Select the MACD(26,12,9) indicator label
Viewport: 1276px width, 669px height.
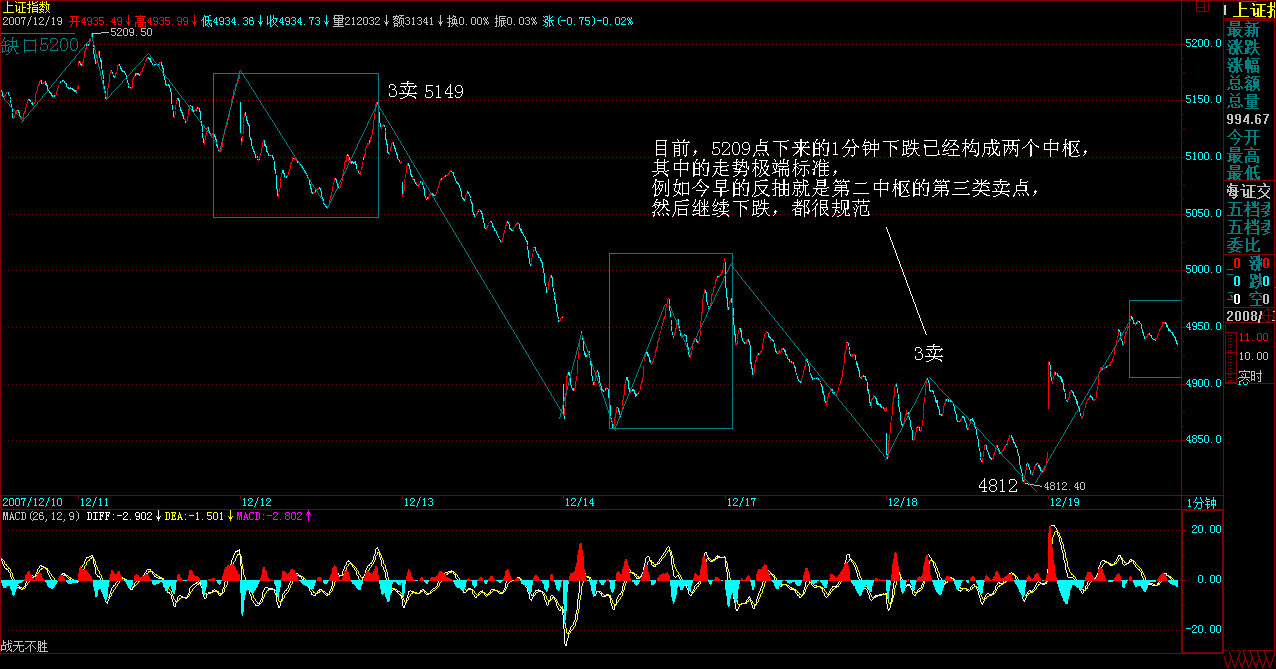(x=40, y=516)
